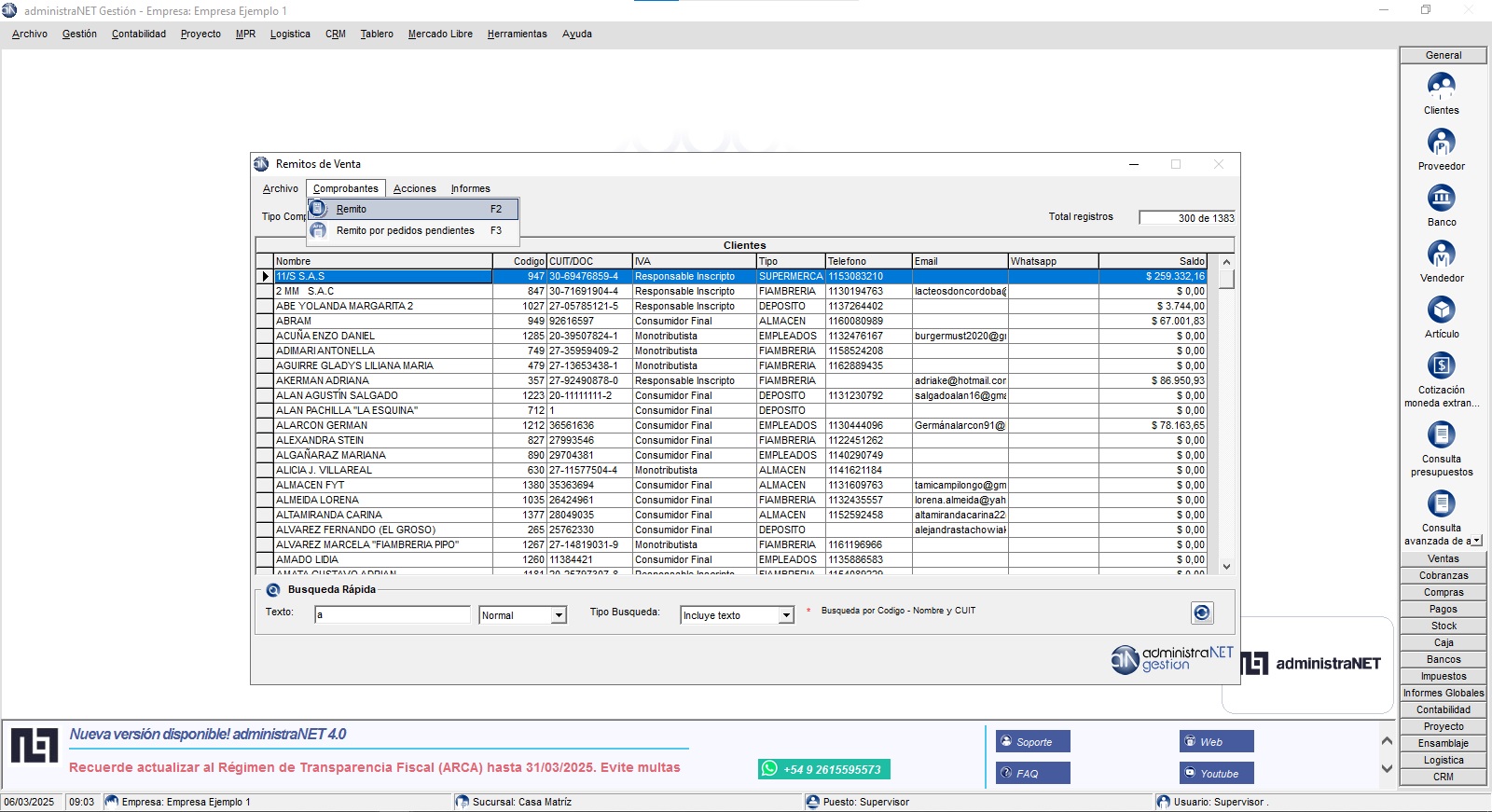This screenshot has height=812, width=1492.
Task: Click the Usuario status bar icon
Action: click(1163, 802)
